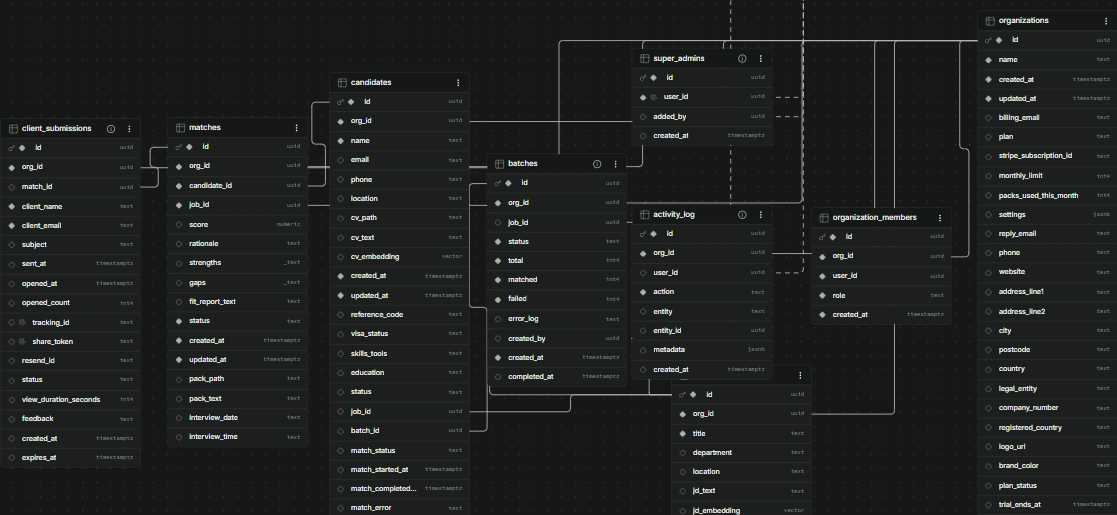Open candidates table options menu

458,83
